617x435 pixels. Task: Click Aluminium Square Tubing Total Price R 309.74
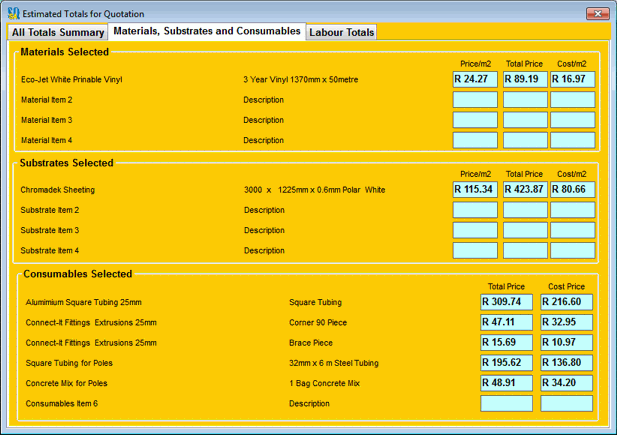[x=506, y=301]
